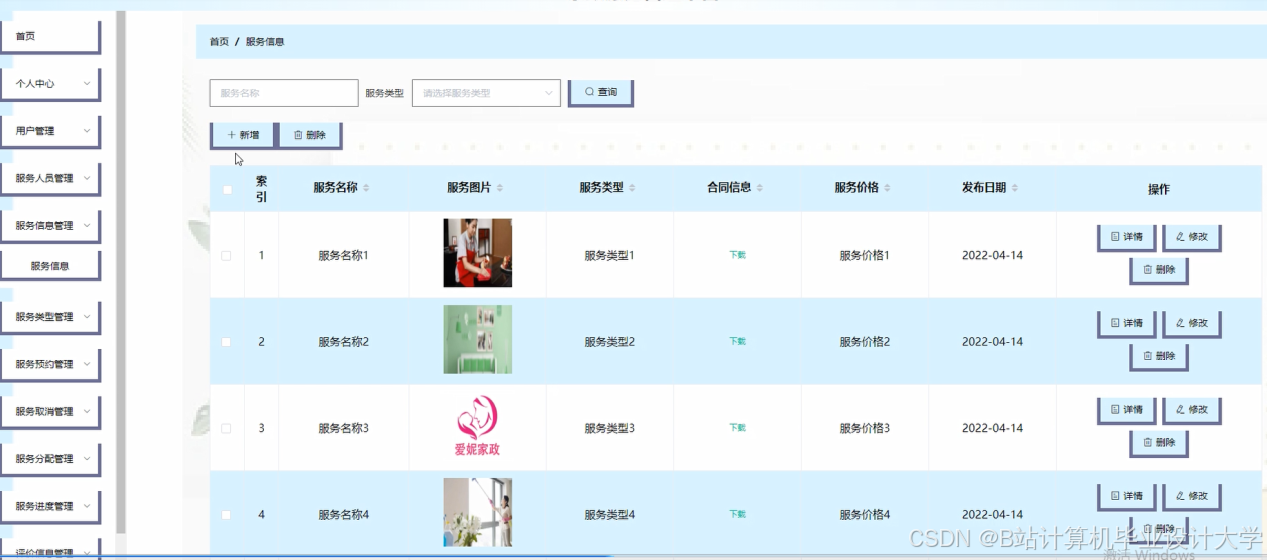Sort by 服务价格 column arrows

[x=888, y=188]
